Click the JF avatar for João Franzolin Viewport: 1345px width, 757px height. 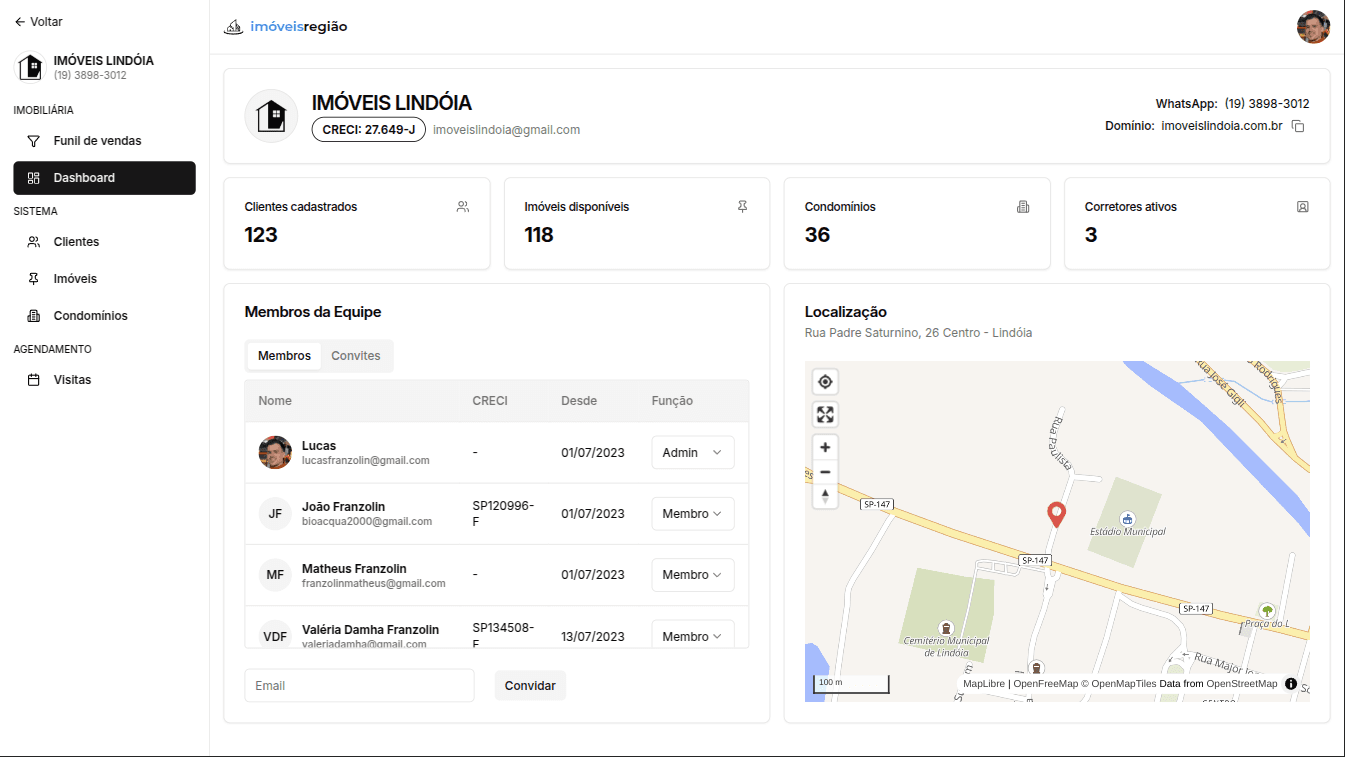pos(275,514)
